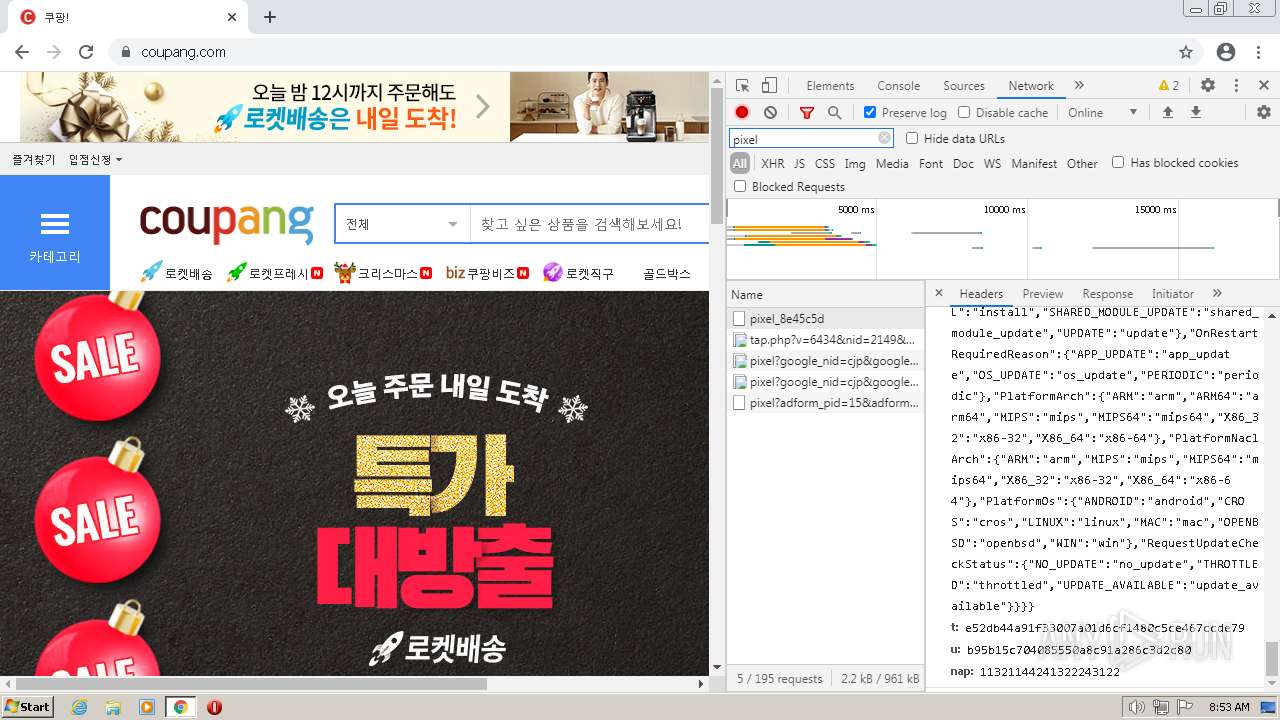Viewport: 1280px width, 720px height.
Task: Open the network settings gear icon
Action: (1264, 112)
